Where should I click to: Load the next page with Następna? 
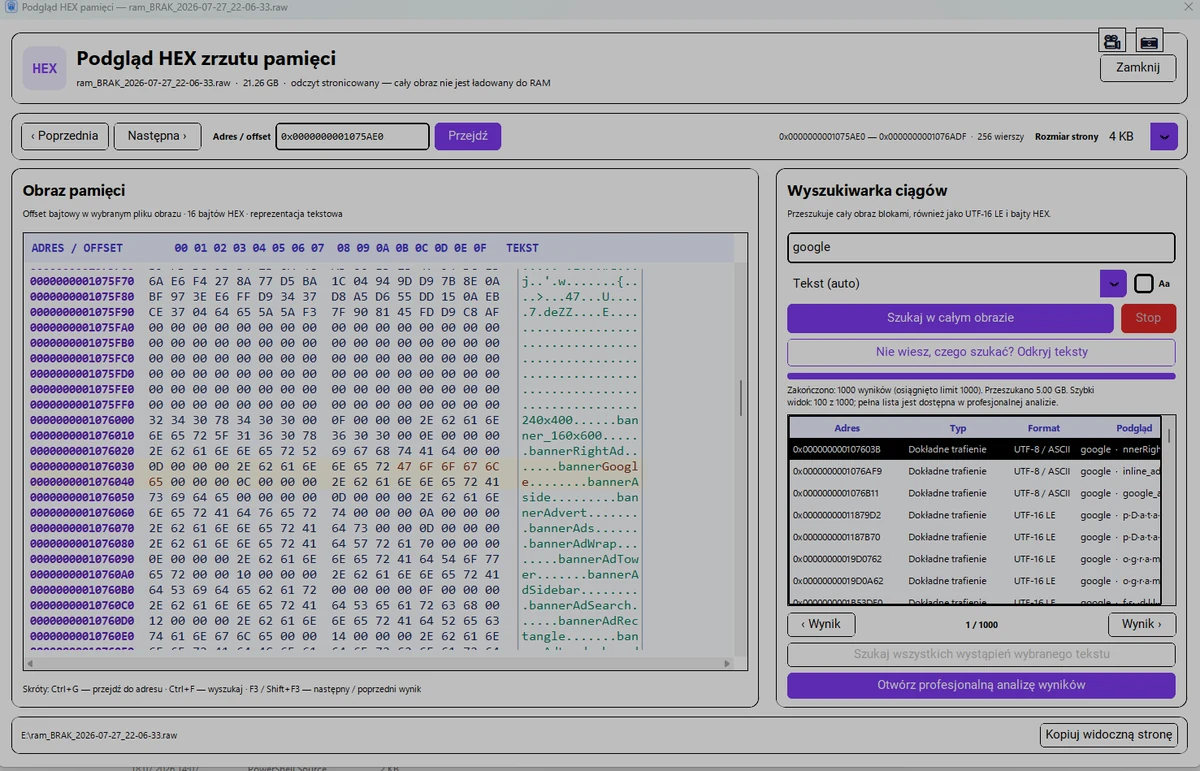pyautogui.click(x=157, y=136)
